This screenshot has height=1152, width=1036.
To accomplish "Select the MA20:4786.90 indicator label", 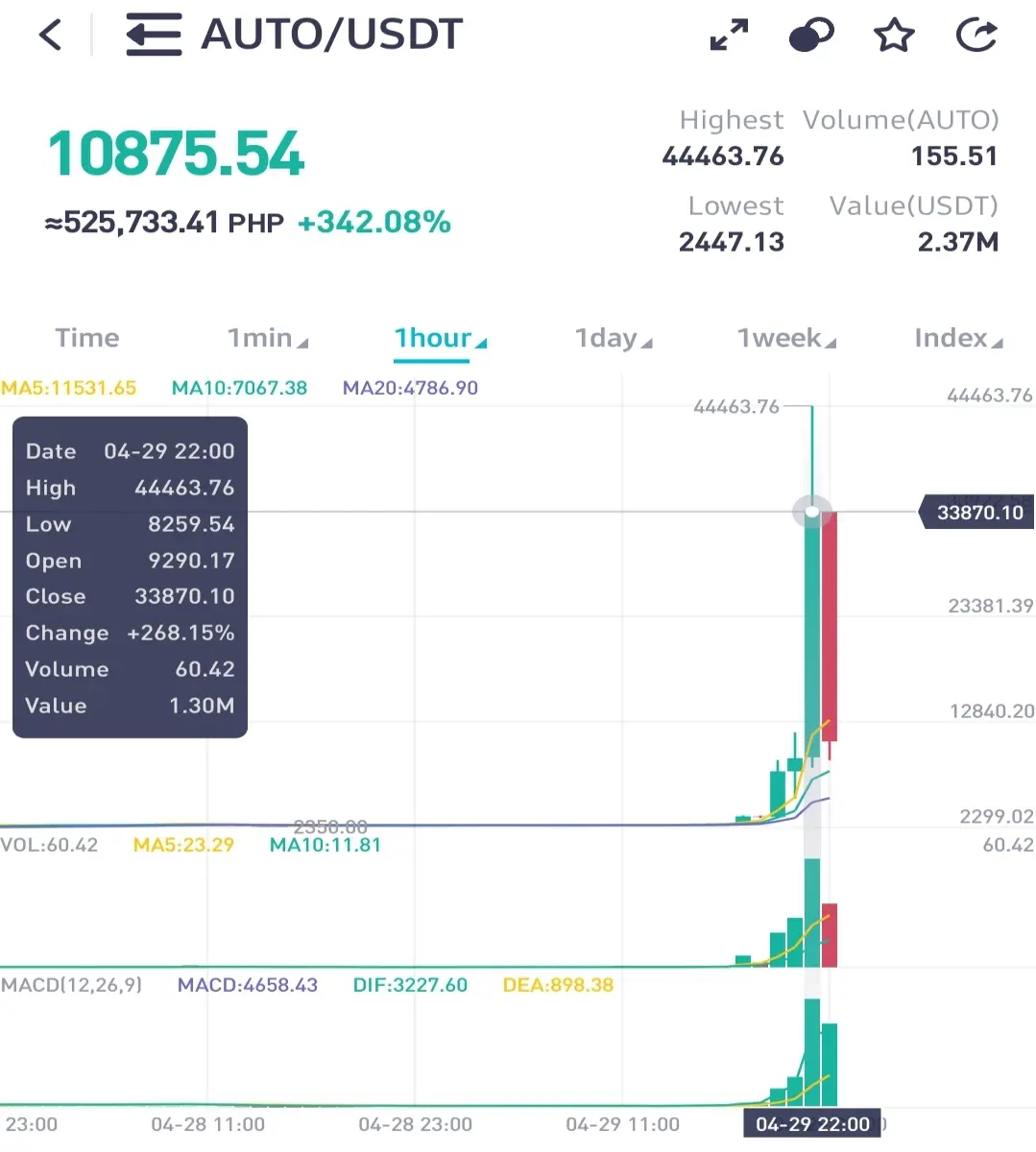I will click(410, 388).
